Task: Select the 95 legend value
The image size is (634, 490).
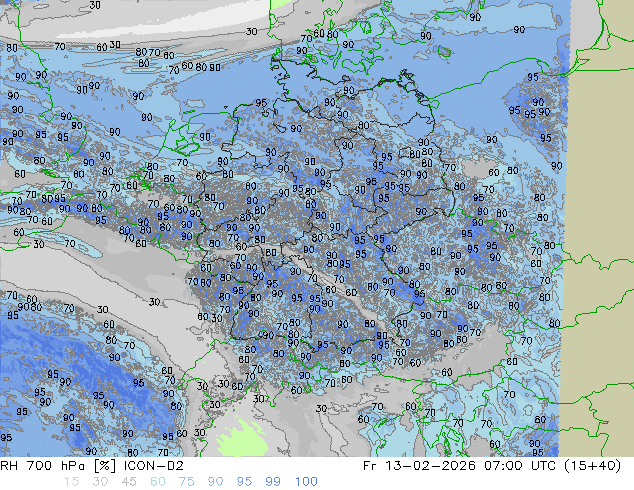Action: point(245,482)
